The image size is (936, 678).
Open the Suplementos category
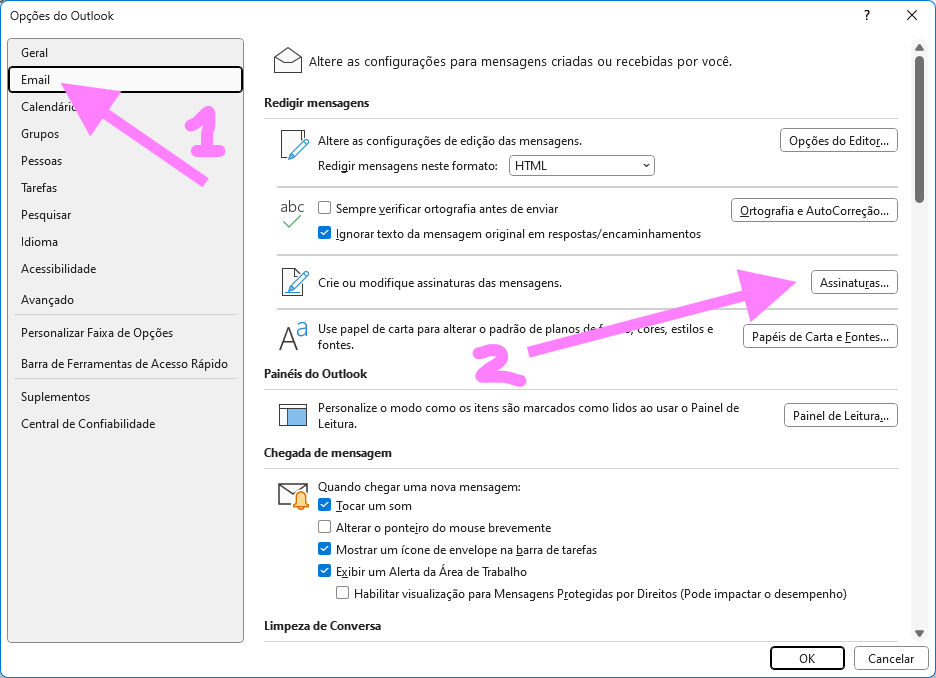(x=125, y=397)
